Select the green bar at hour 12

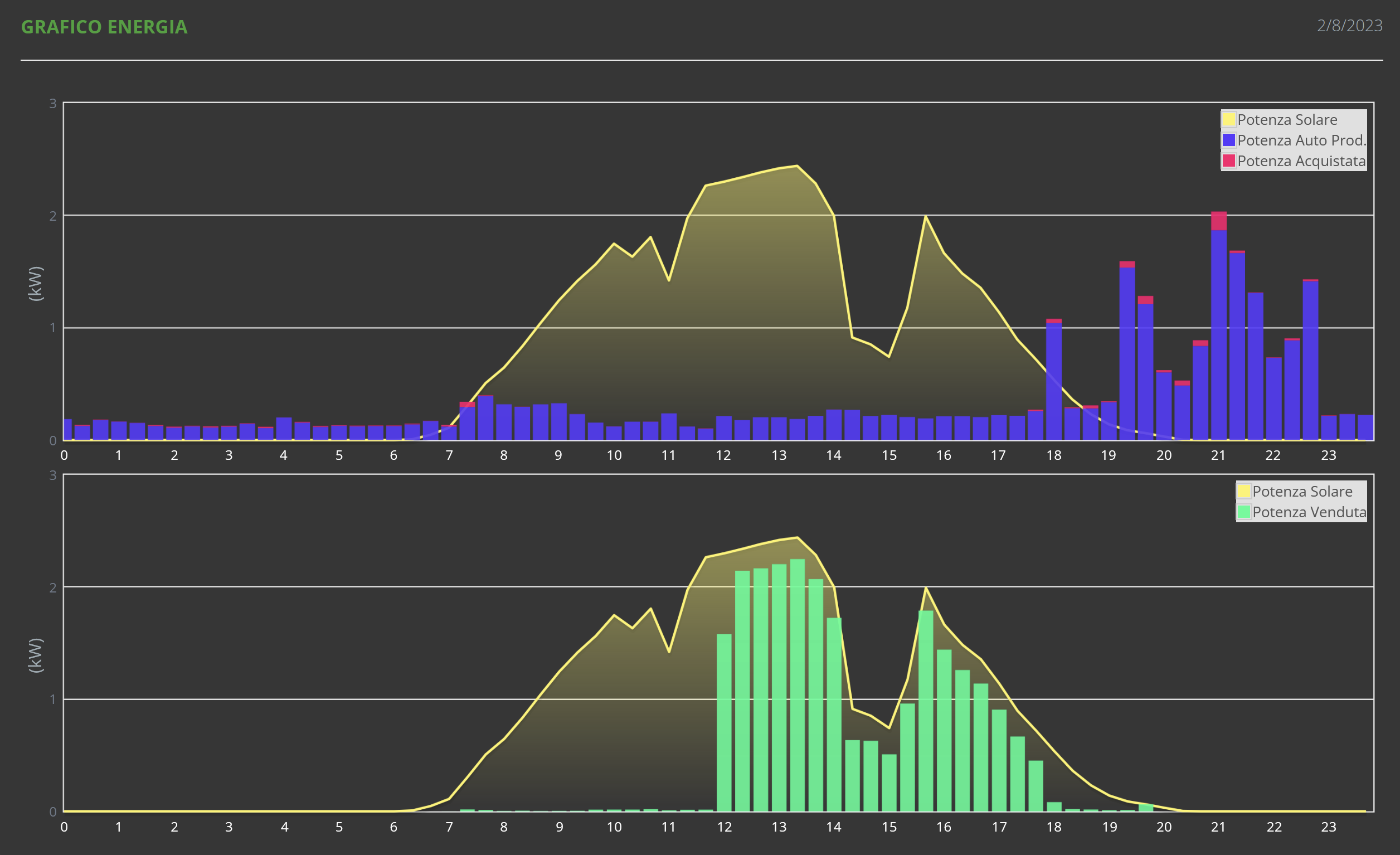pos(724,723)
